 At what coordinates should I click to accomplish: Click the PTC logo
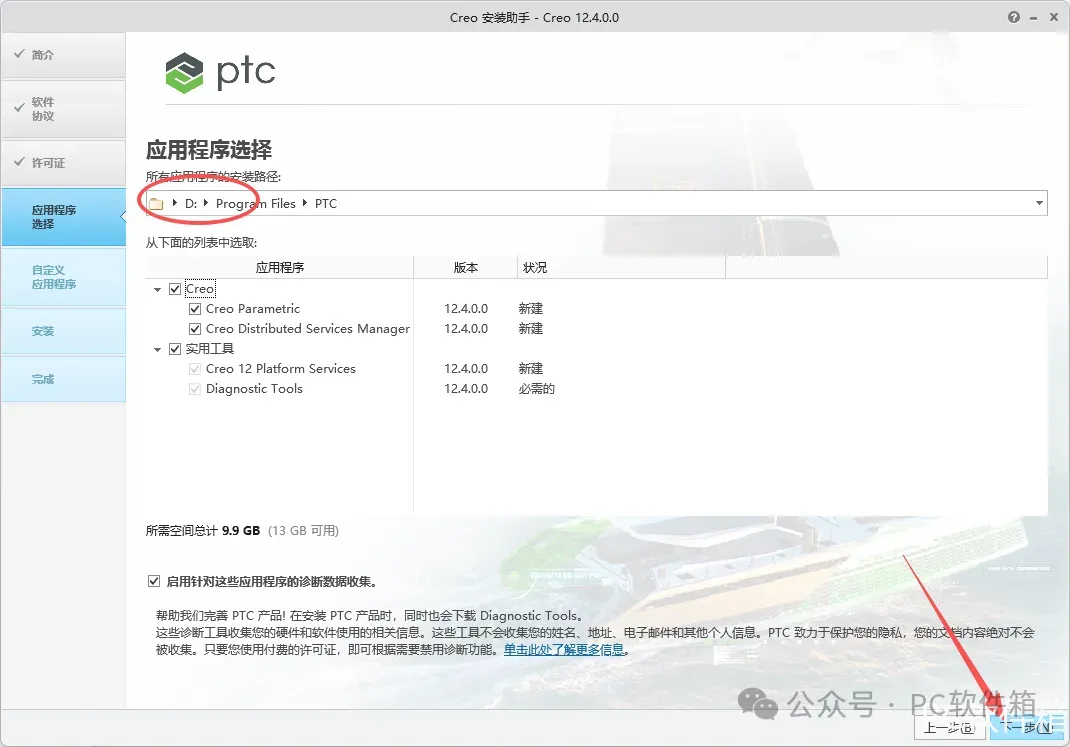[x=220, y=72]
